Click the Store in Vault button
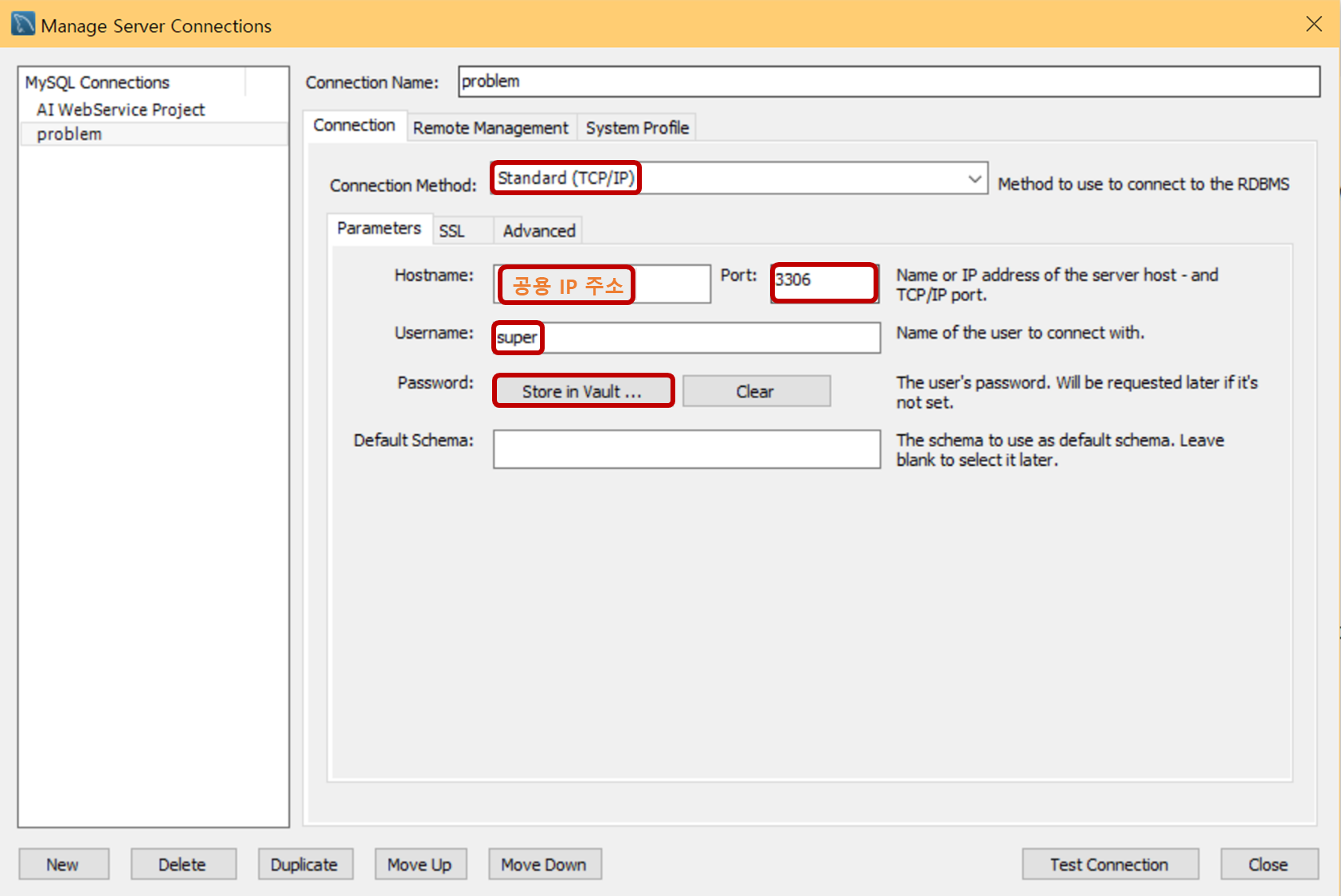 click(582, 391)
